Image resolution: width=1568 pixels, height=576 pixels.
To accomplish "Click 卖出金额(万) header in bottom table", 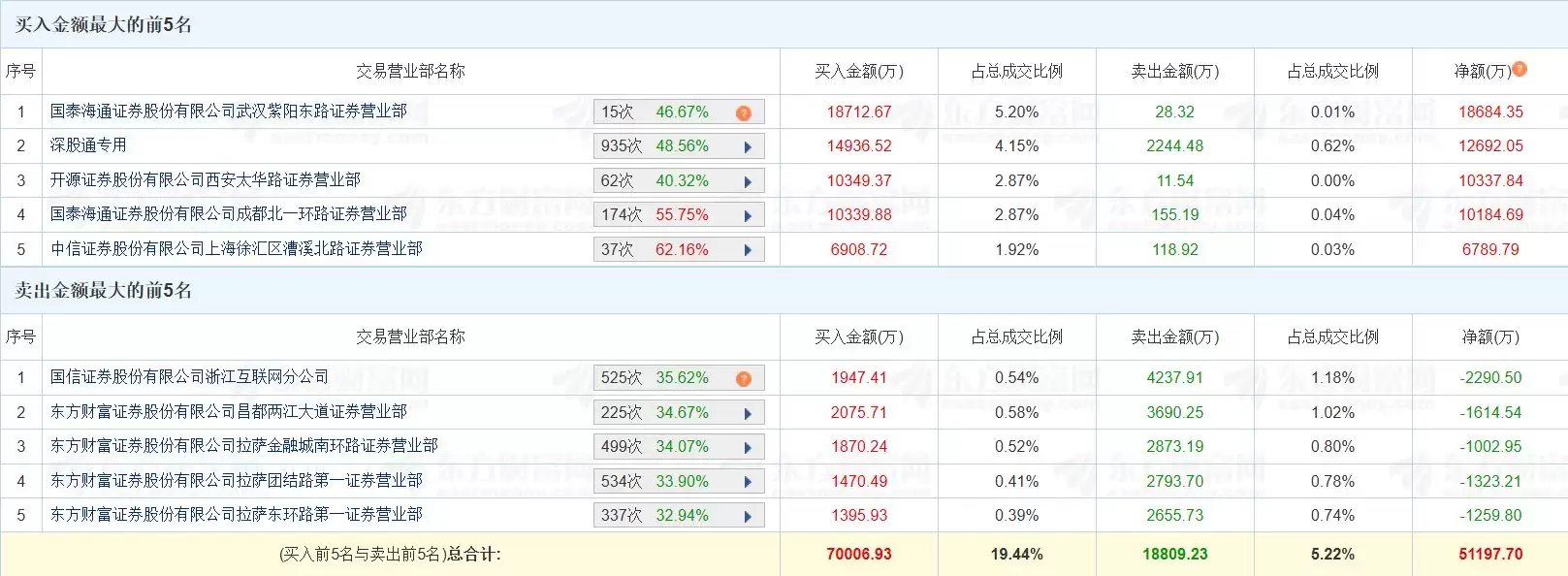I will click(x=1174, y=337).
